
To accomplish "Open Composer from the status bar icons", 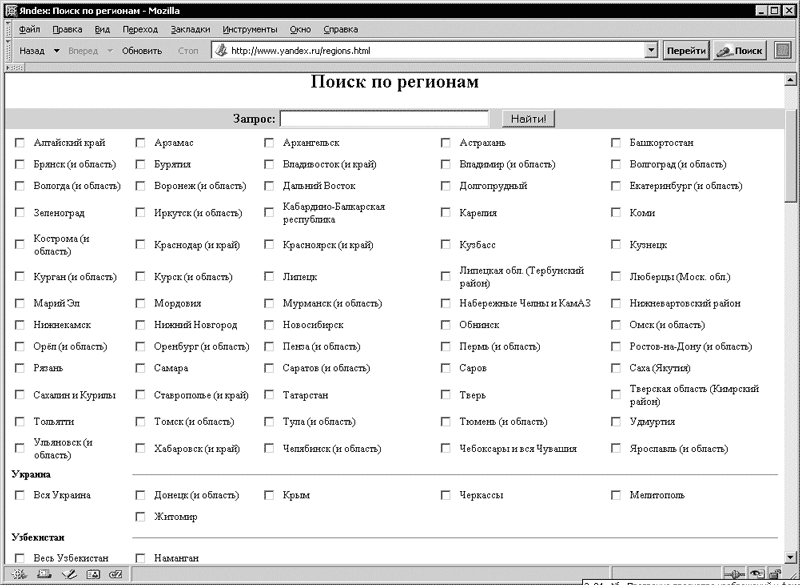I will pyautogui.click(x=69, y=574).
